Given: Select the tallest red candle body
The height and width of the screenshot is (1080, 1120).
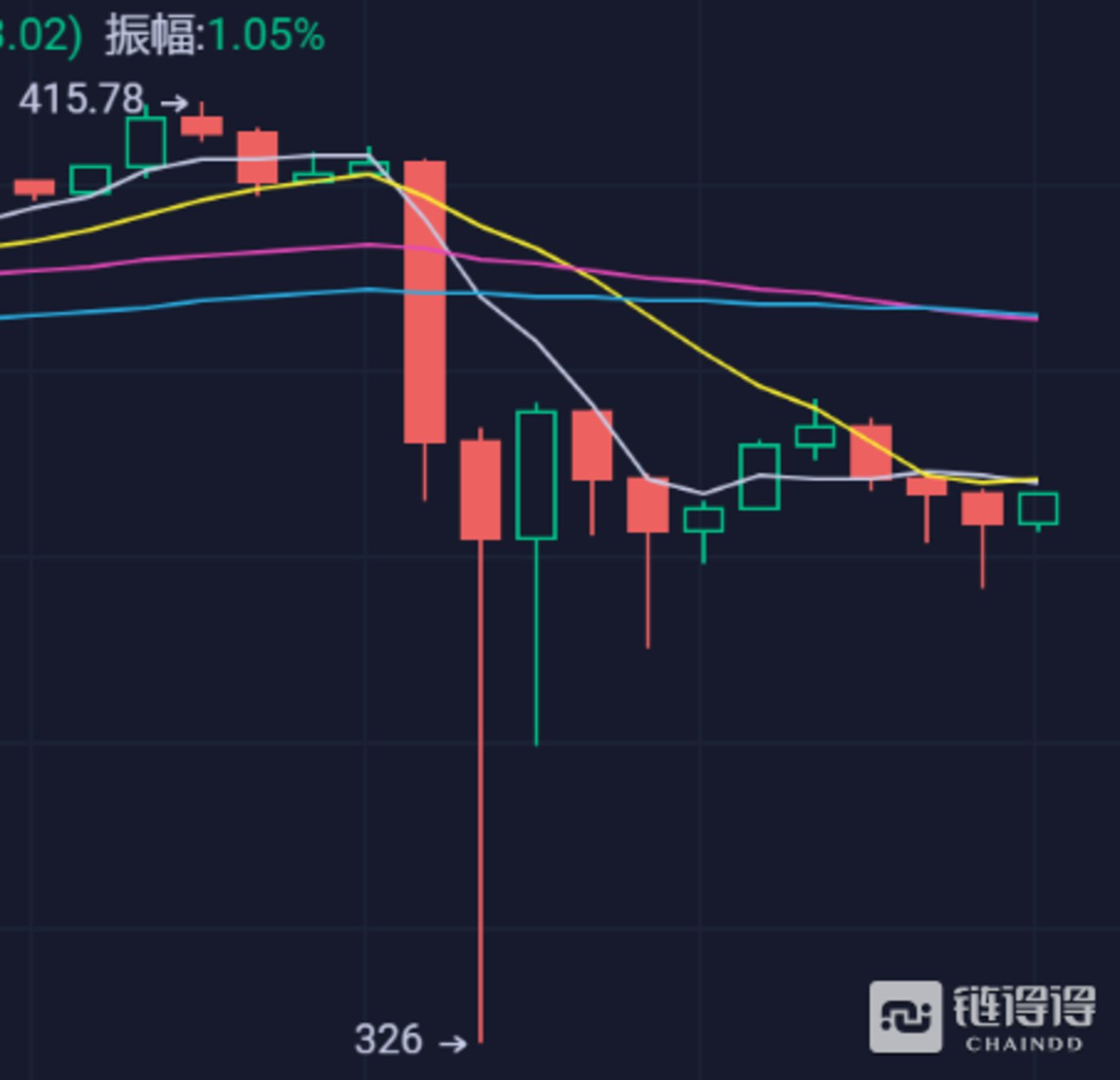Looking at the screenshot, I should [425, 302].
